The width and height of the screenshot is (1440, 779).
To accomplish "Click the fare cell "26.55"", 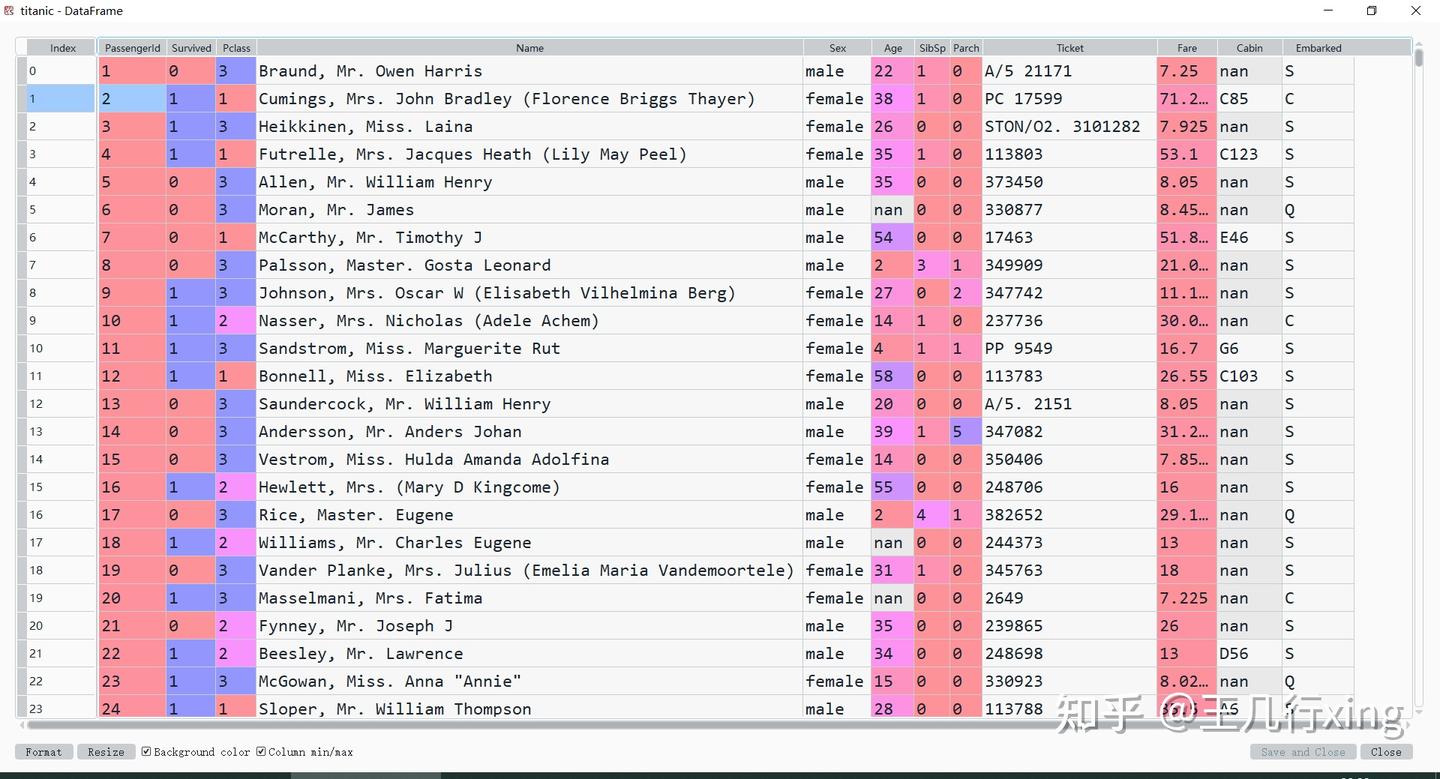I will point(1187,376).
